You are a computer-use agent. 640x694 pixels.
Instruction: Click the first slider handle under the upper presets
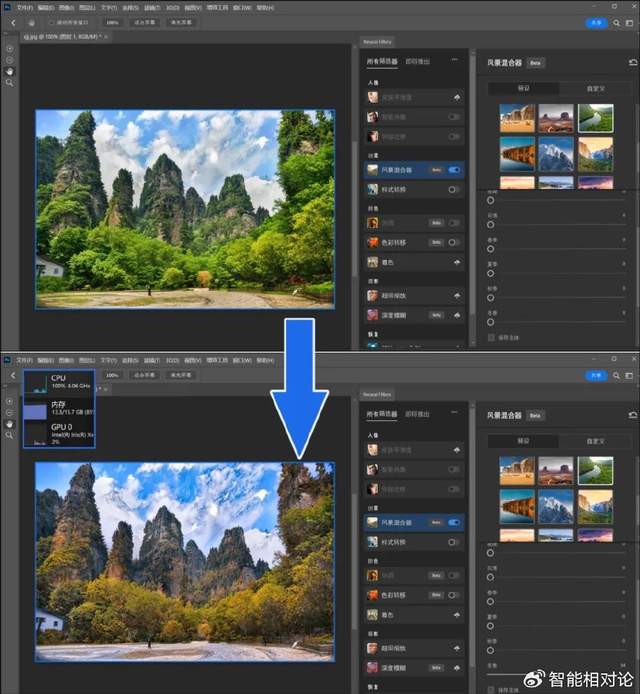coord(491,200)
